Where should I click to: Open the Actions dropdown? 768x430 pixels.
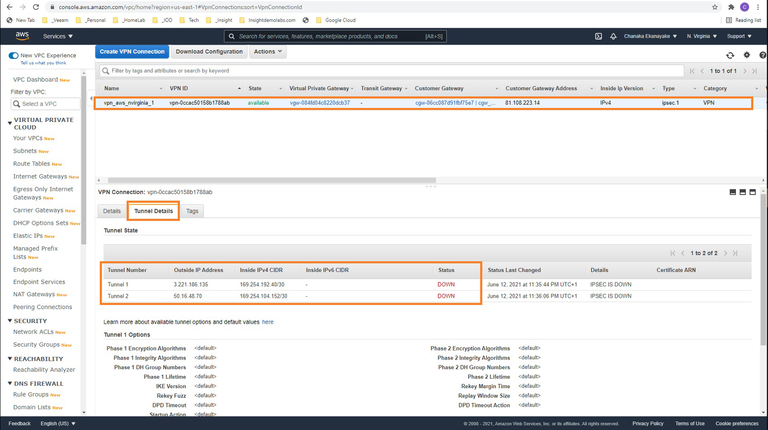click(267, 51)
